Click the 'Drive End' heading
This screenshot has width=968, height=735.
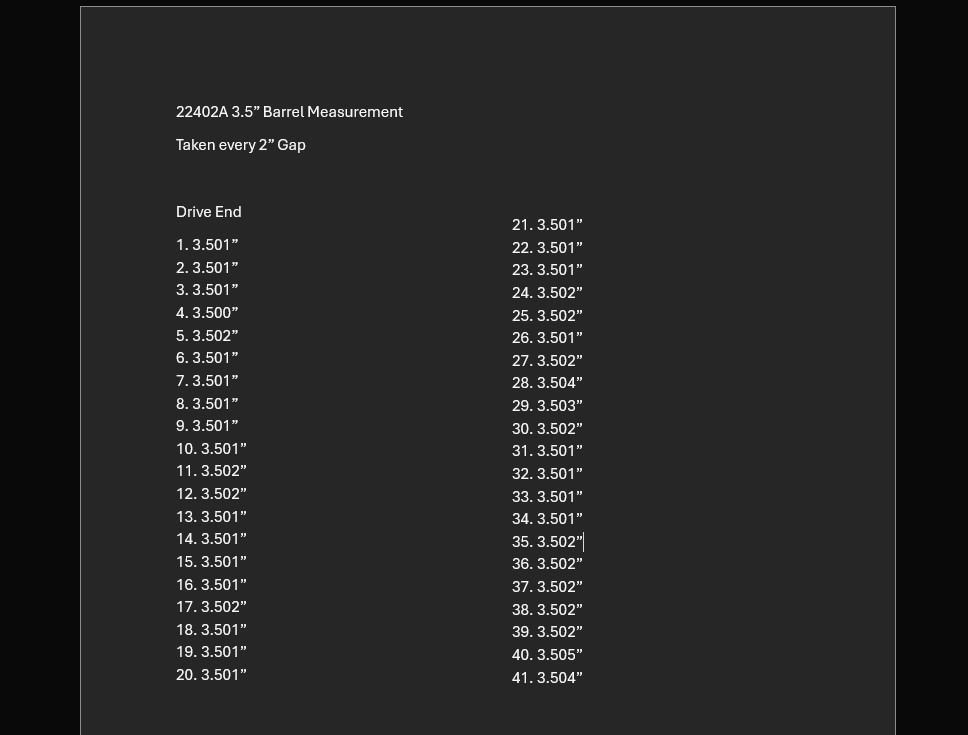pyautogui.click(x=208, y=212)
